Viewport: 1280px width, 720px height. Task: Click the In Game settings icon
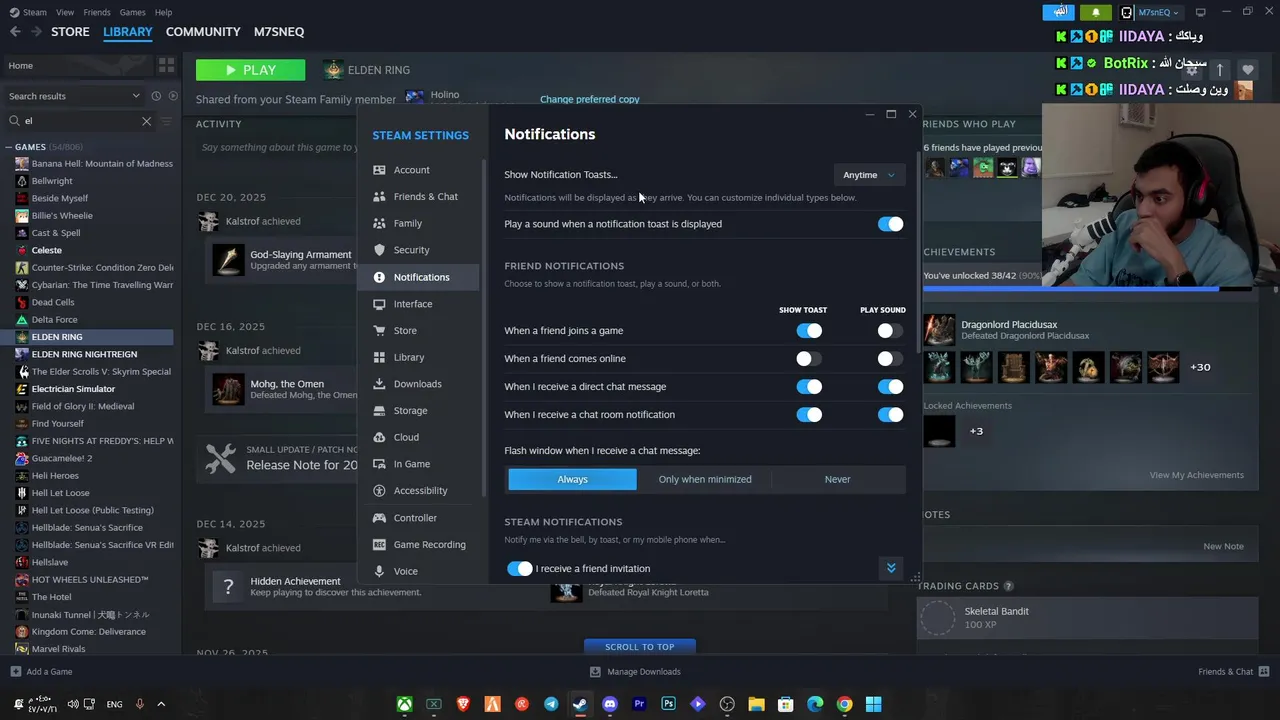coord(379,464)
